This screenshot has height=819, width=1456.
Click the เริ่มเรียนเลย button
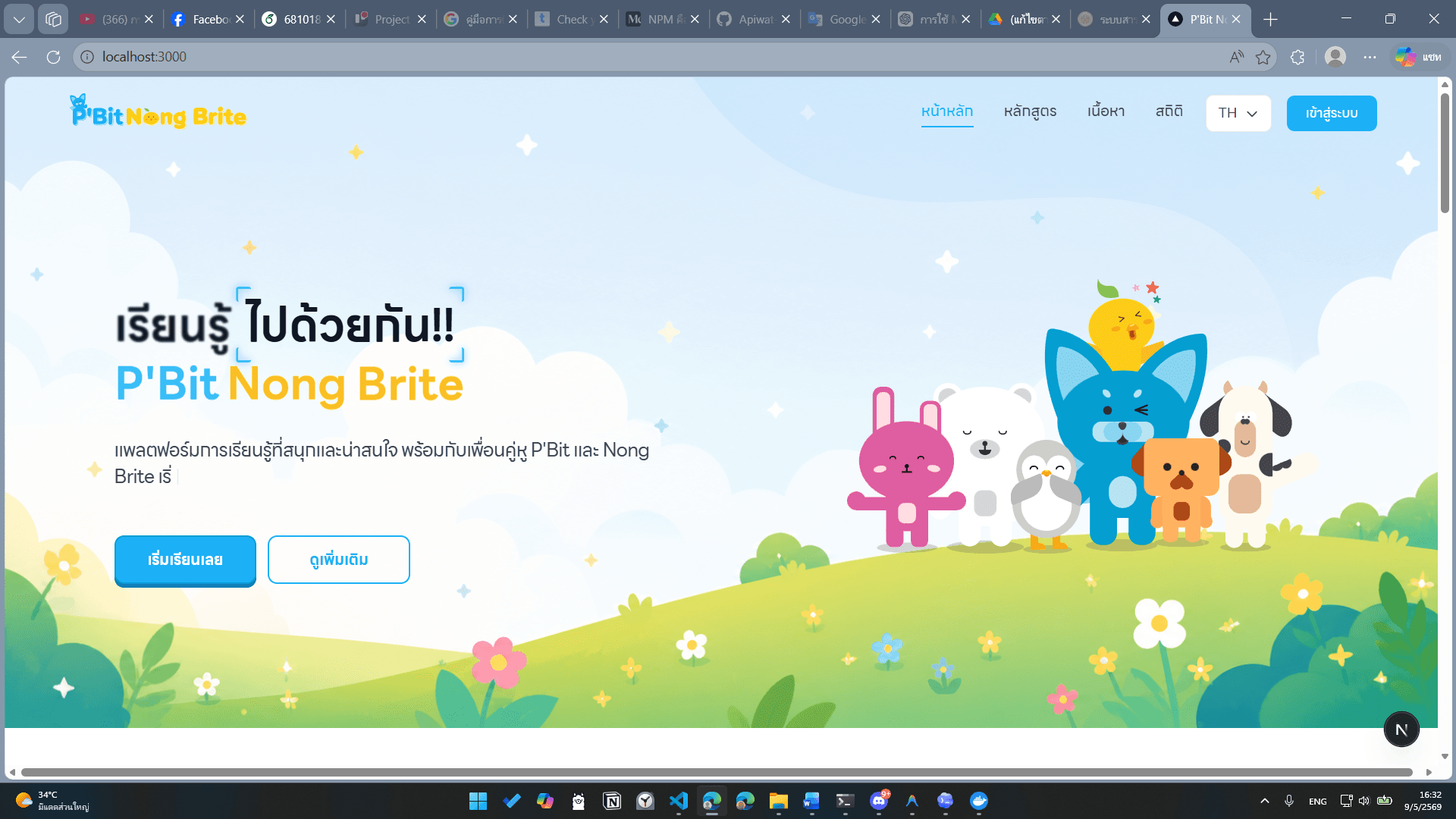(x=185, y=560)
